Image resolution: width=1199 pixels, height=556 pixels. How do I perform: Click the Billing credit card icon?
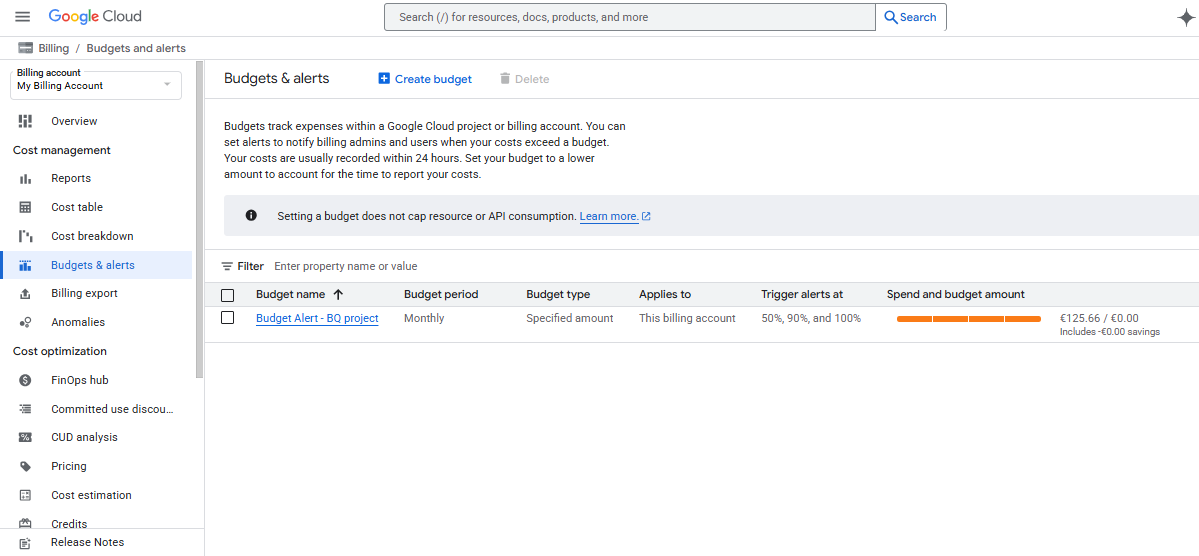[x=24, y=48]
